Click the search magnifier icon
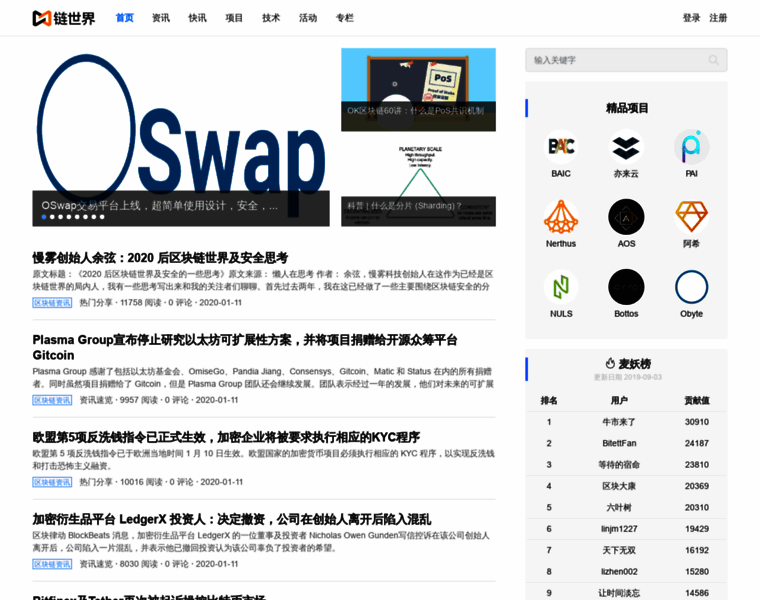Viewport: 760px width, 600px height. tap(713, 60)
